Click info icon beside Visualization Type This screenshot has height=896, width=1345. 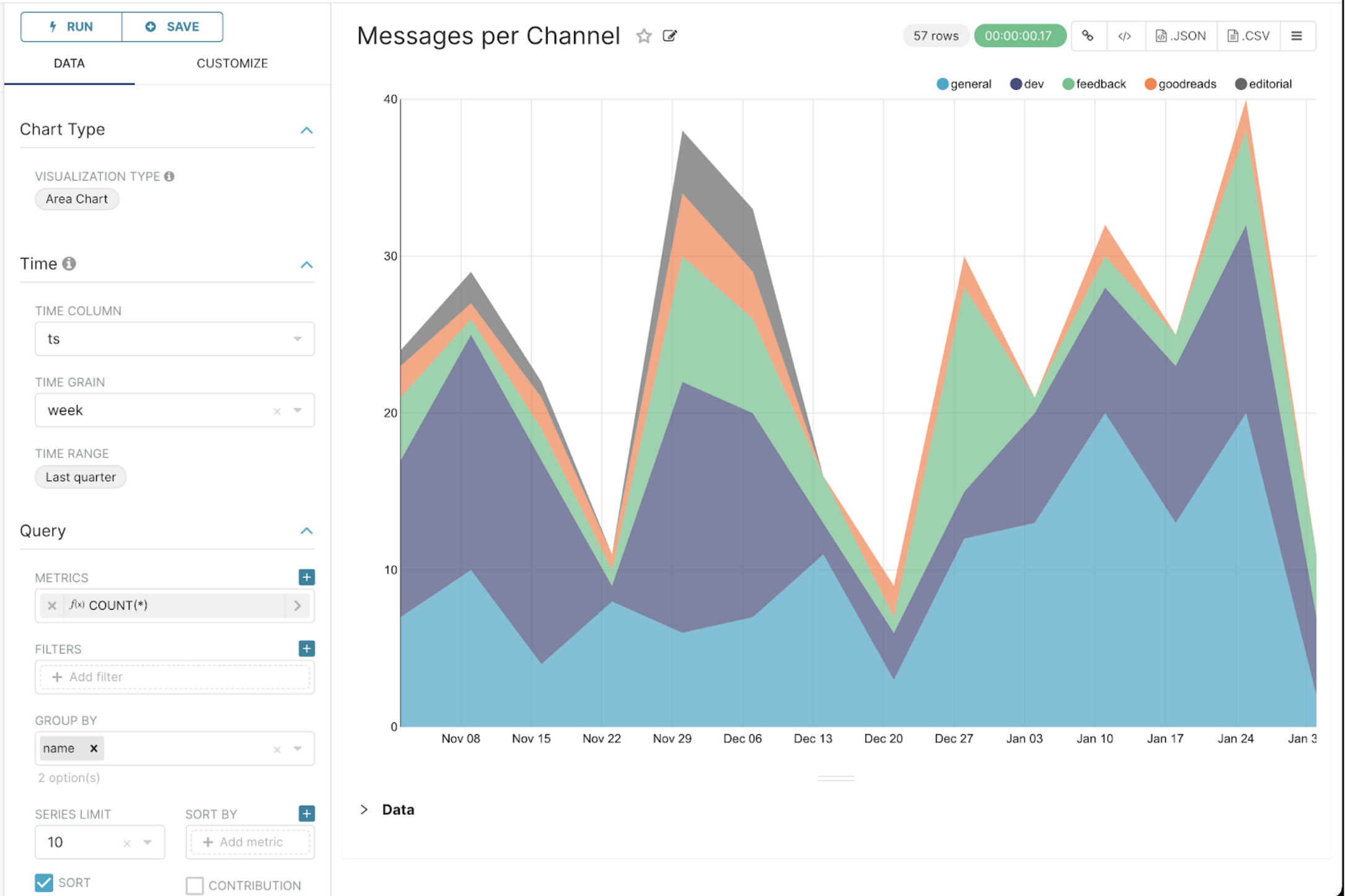pos(169,176)
